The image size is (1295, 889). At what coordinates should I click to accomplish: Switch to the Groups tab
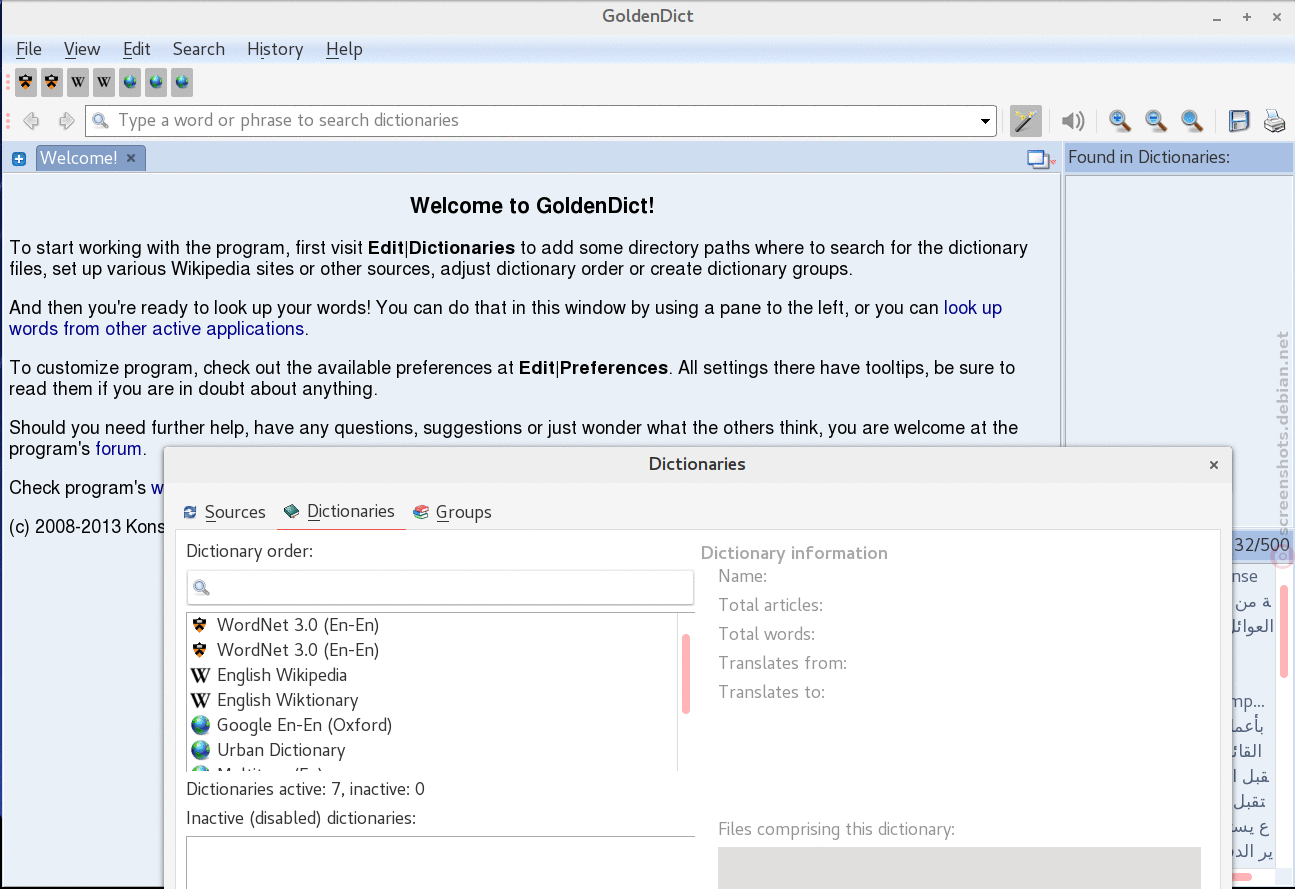click(452, 512)
